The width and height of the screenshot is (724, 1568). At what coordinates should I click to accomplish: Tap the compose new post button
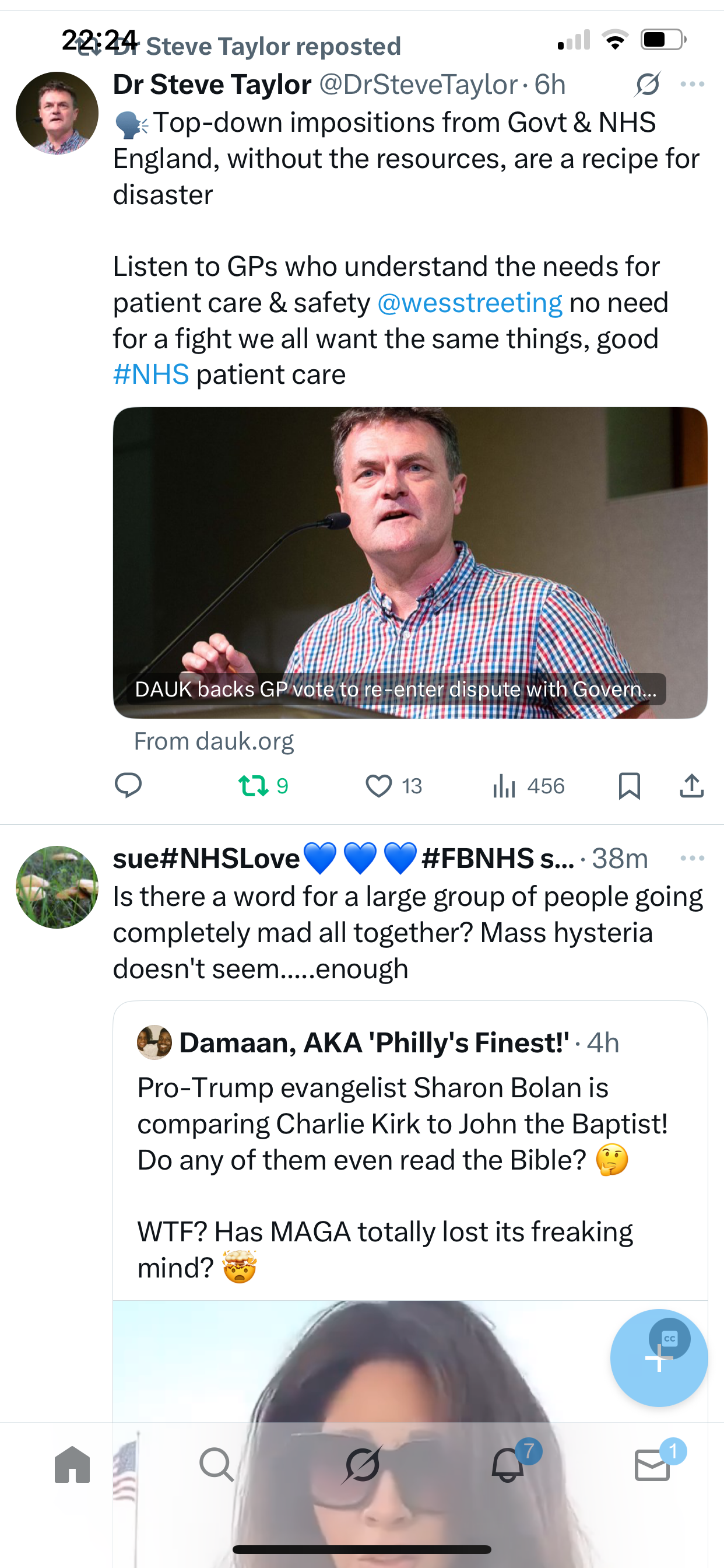(x=658, y=1359)
